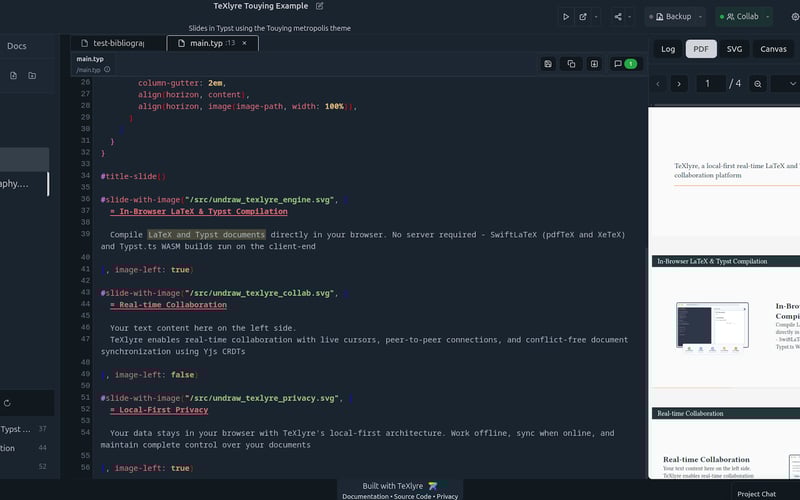This screenshot has width=800, height=500.
Task: Click line number 43 in gutter
Action: (85, 292)
